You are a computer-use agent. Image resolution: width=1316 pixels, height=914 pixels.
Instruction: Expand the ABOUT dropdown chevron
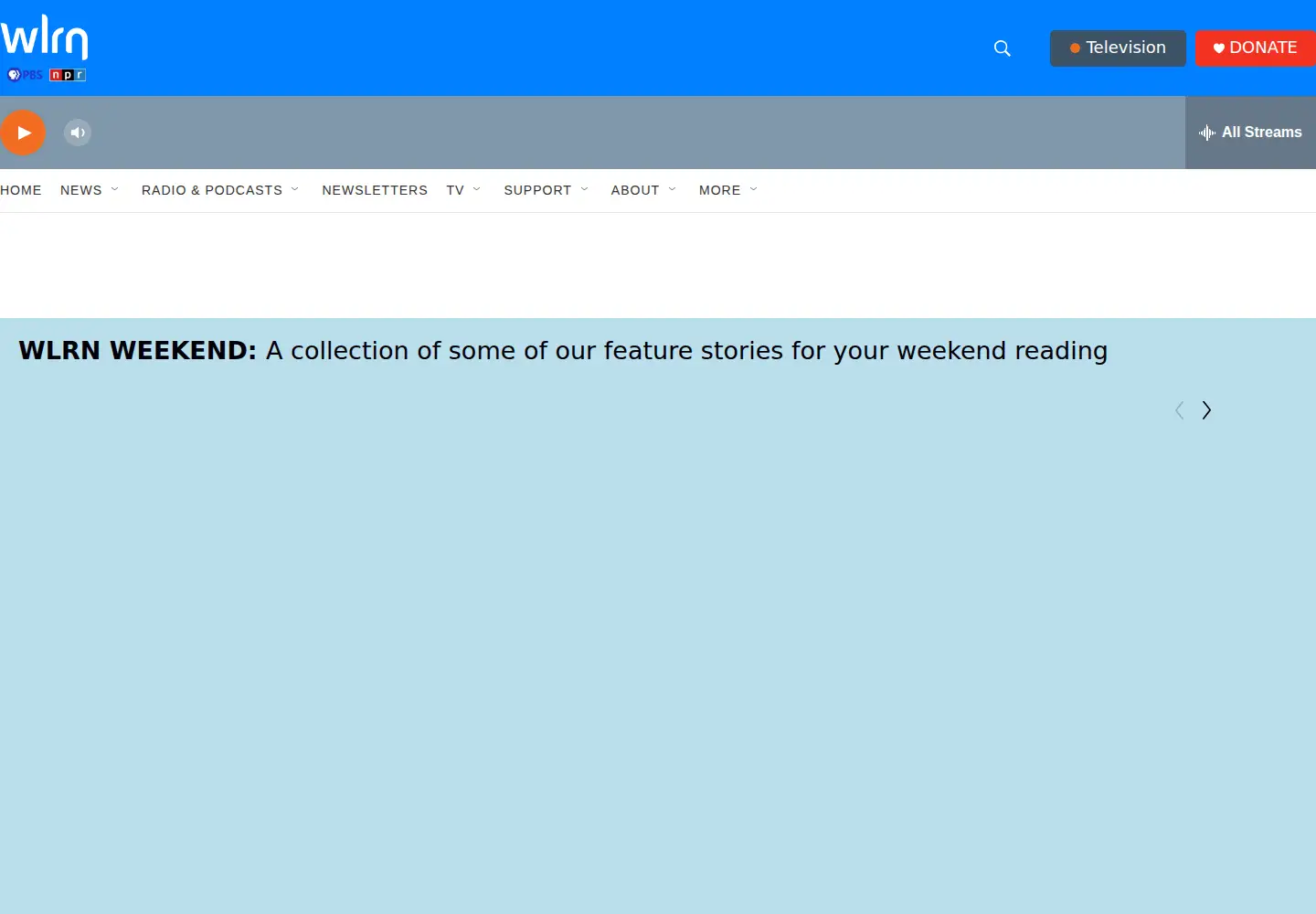[673, 189]
